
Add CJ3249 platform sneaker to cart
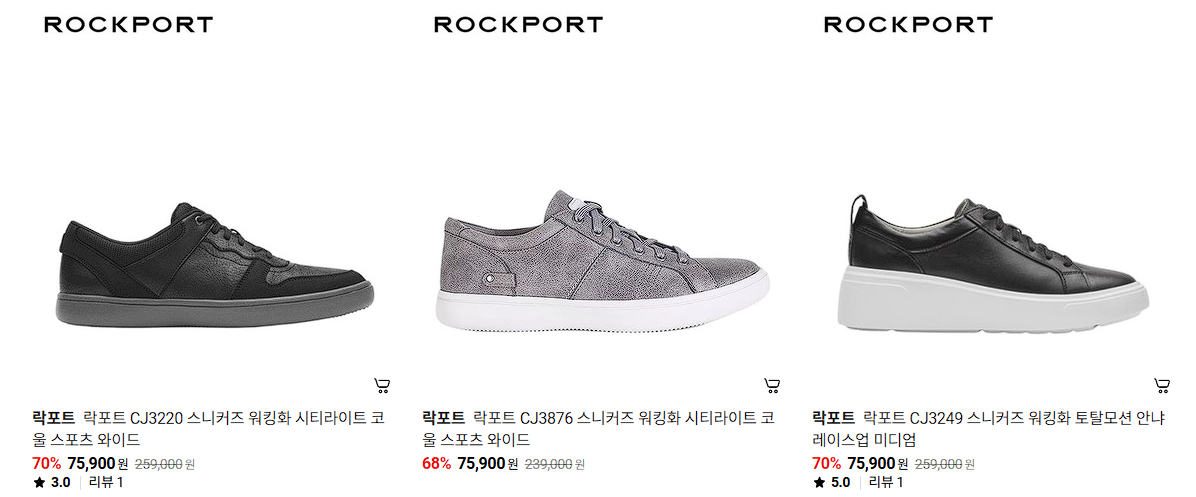pyautogui.click(x=1162, y=386)
